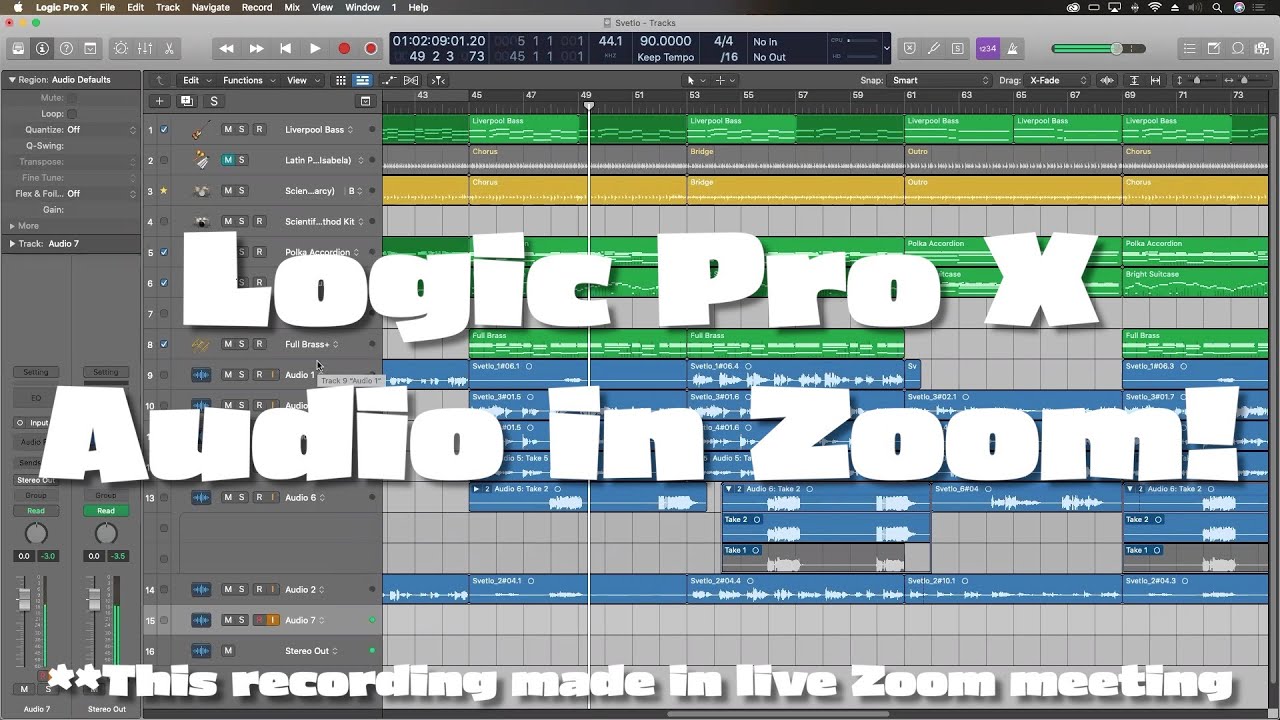
Task: Open the Mixer icon in toolbar
Action: coord(145,48)
